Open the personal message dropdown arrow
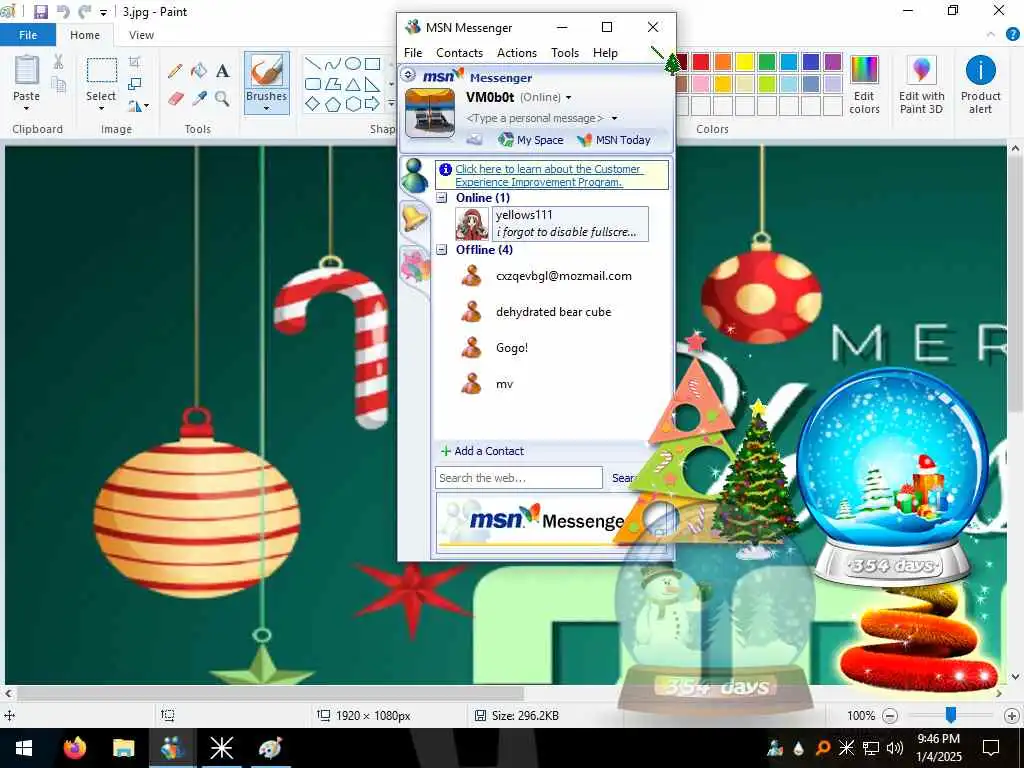The height and width of the screenshot is (768, 1024). 614,118
